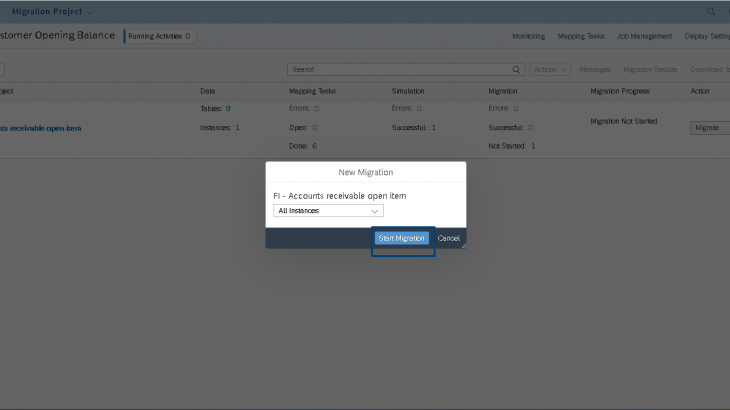The height and width of the screenshot is (410, 730).
Task: Click the dialog resize handle corner
Action: coord(463,245)
